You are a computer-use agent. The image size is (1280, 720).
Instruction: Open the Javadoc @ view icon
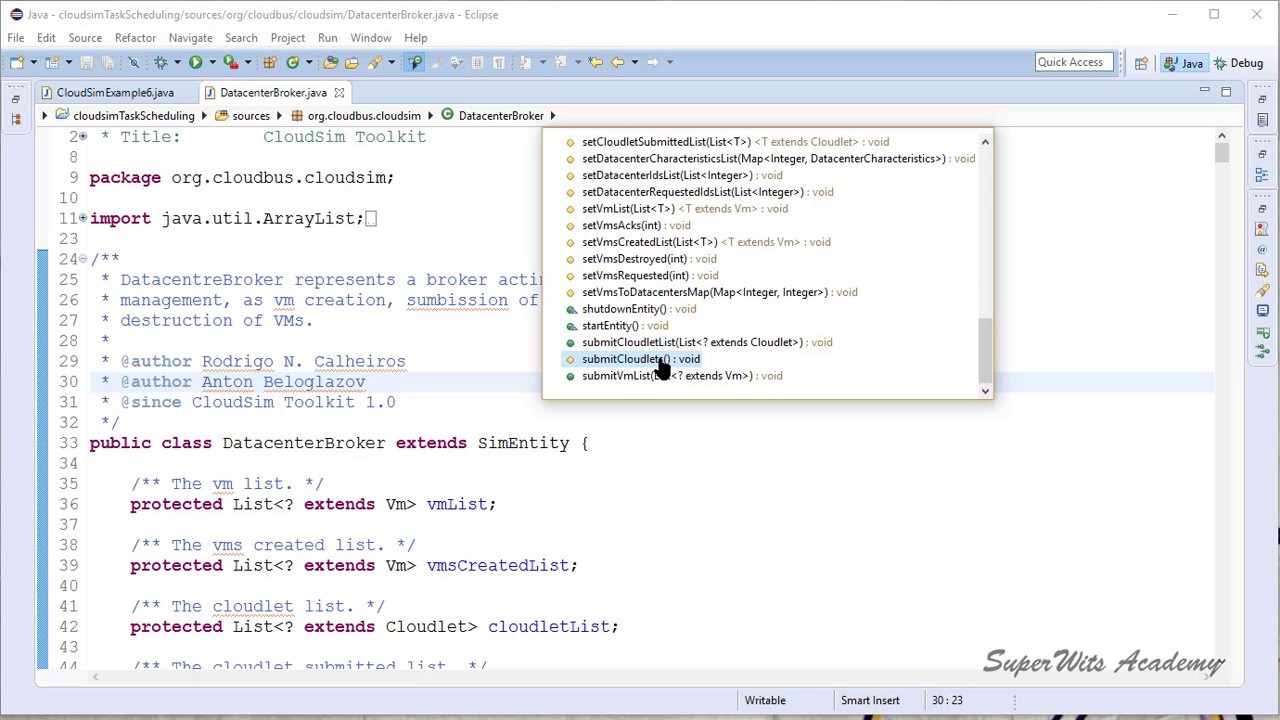point(1262,249)
